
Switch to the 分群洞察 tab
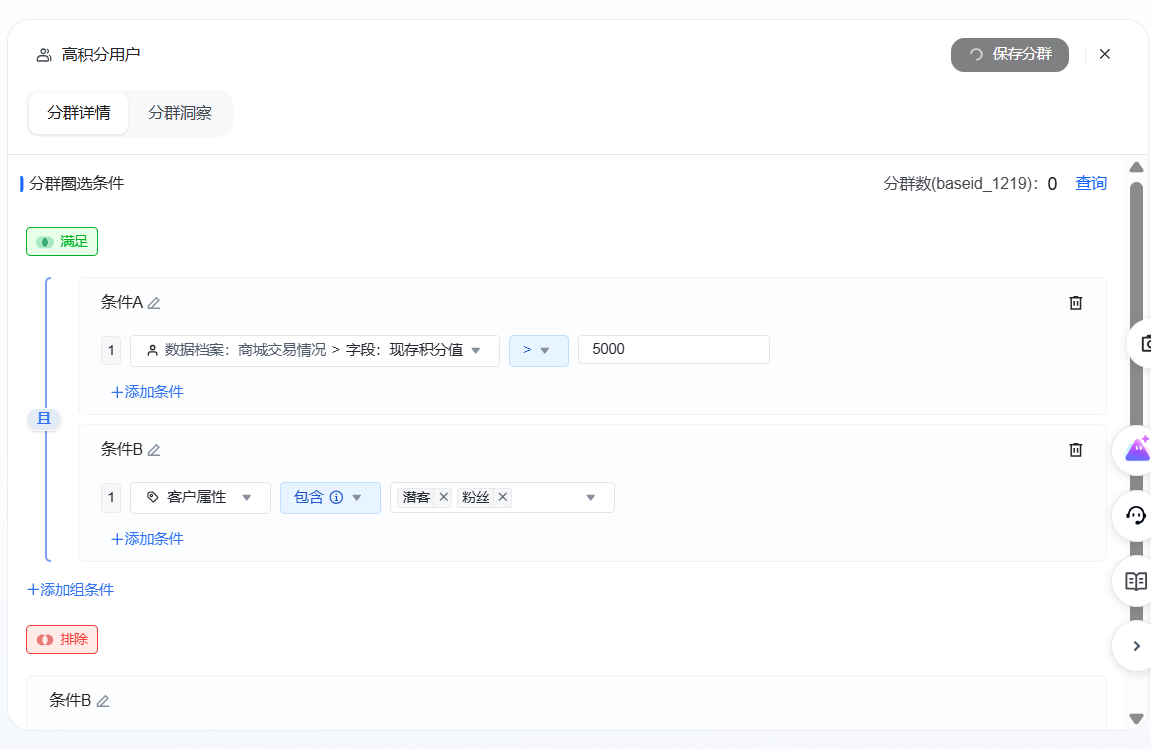point(180,113)
